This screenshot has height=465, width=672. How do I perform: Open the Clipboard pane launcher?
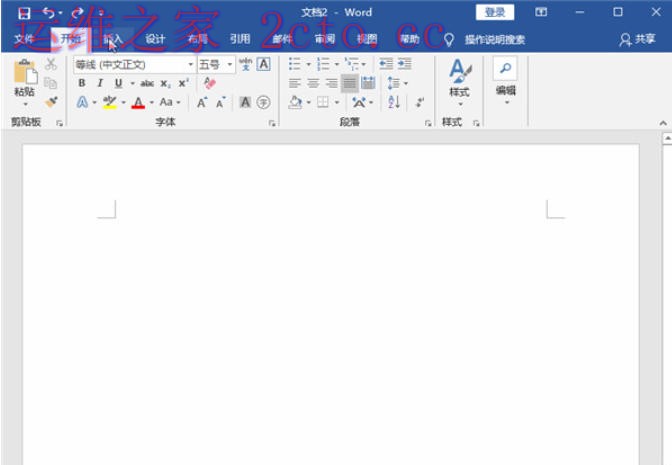tap(59, 123)
